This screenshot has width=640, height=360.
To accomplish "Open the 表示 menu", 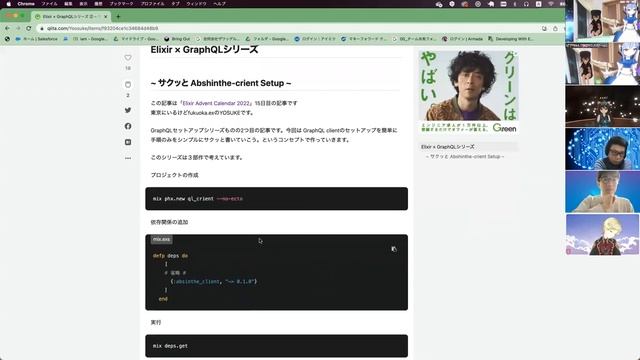I will pos(83,4).
